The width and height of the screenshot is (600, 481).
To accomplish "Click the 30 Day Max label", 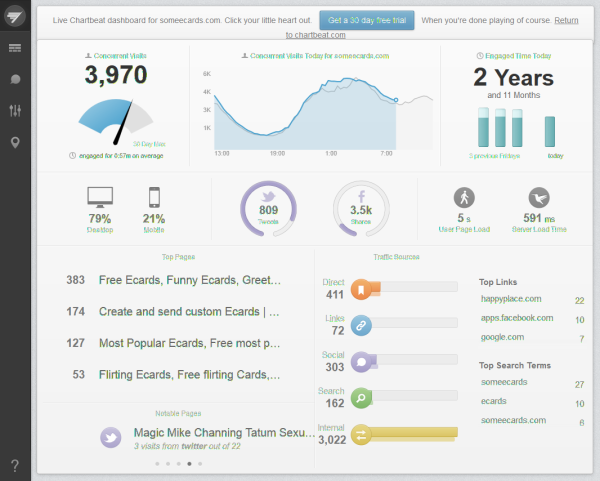I will (x=149, y=144).
